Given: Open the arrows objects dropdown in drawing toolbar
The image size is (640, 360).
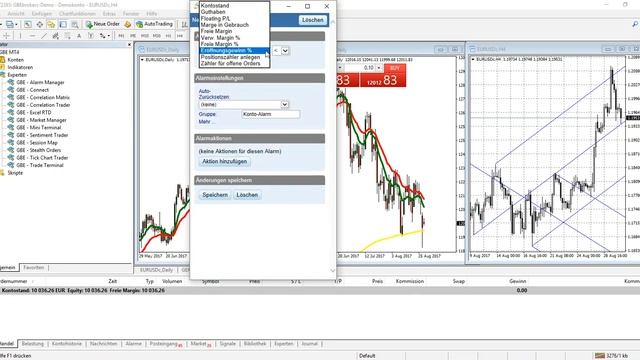Looking at the screenshot, I should point(105,36).
